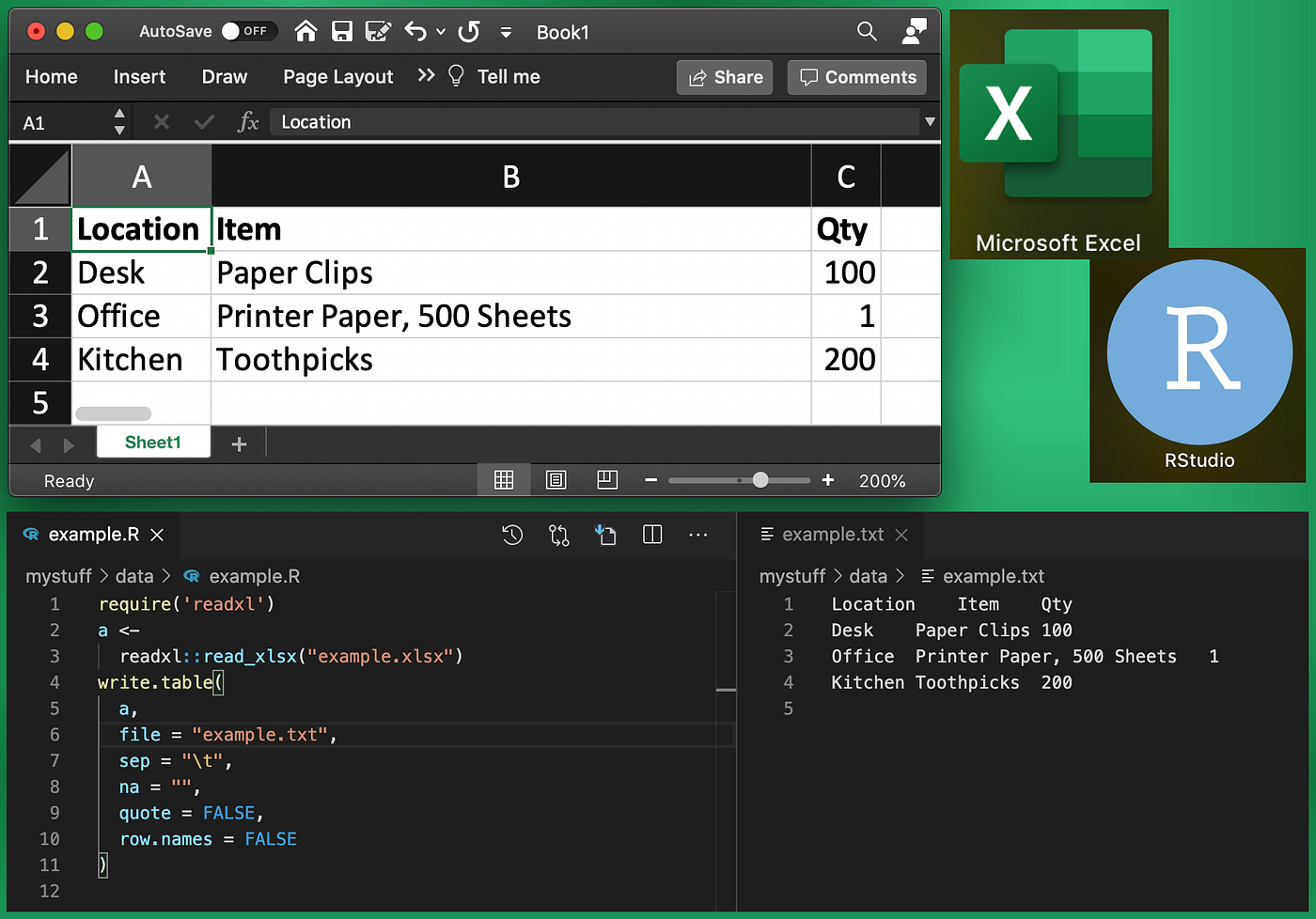Toggle the AutoSave switch in Excel
This screenshot has height=919, width=1316.
pos(249,31)
